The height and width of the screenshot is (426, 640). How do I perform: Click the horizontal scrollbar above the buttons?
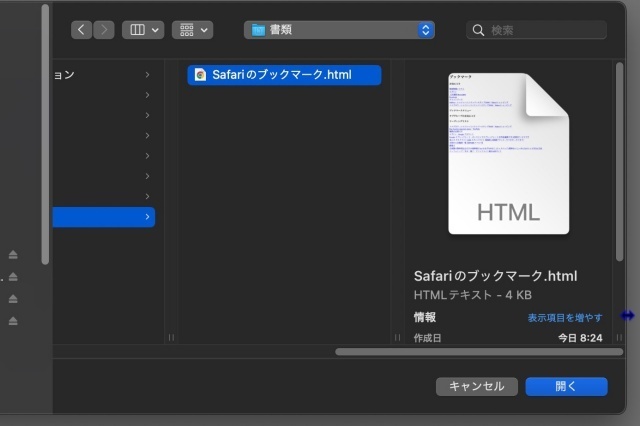pyautogui.click(x=479, y=352)
